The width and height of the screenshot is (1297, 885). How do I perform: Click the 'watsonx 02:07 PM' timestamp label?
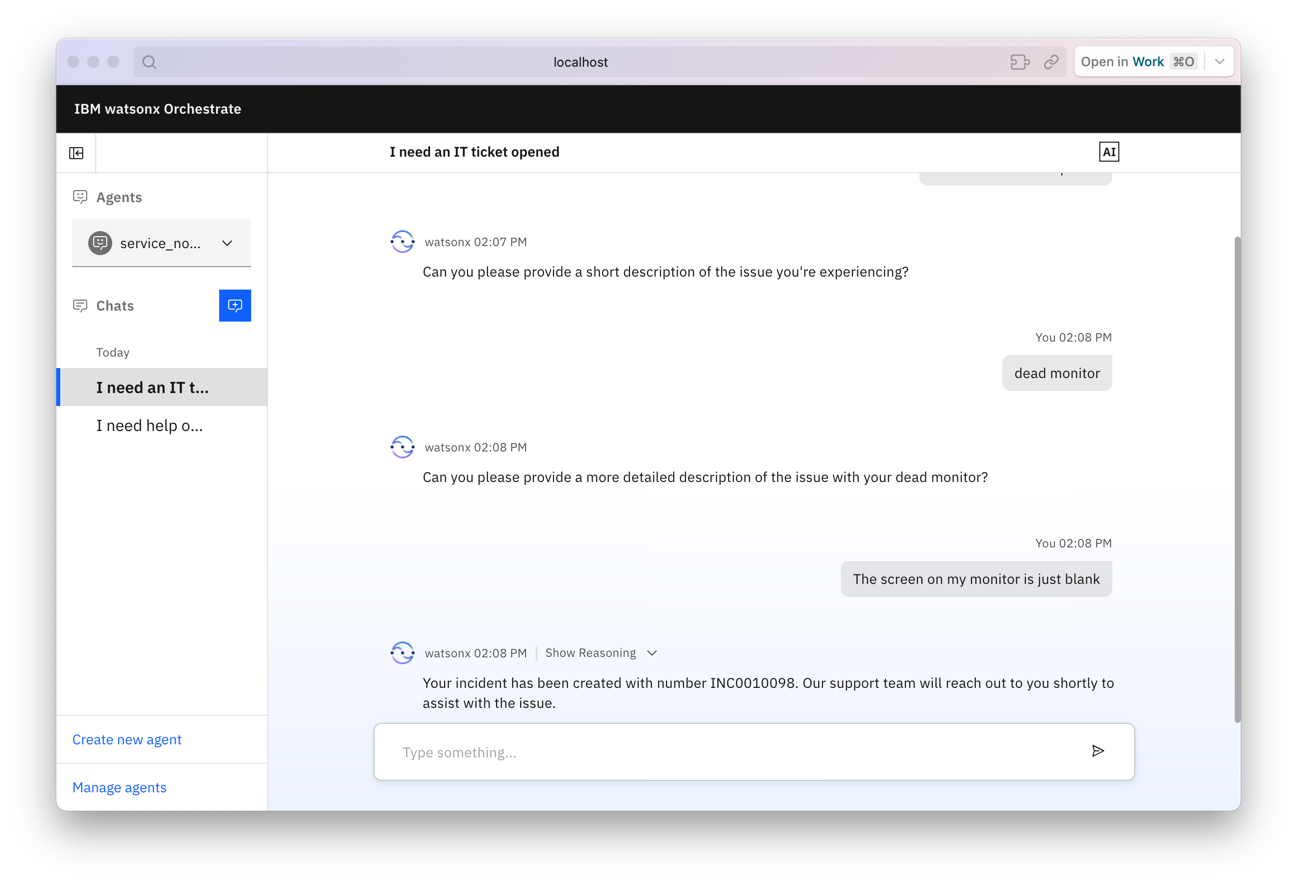[x=476, y=242]
